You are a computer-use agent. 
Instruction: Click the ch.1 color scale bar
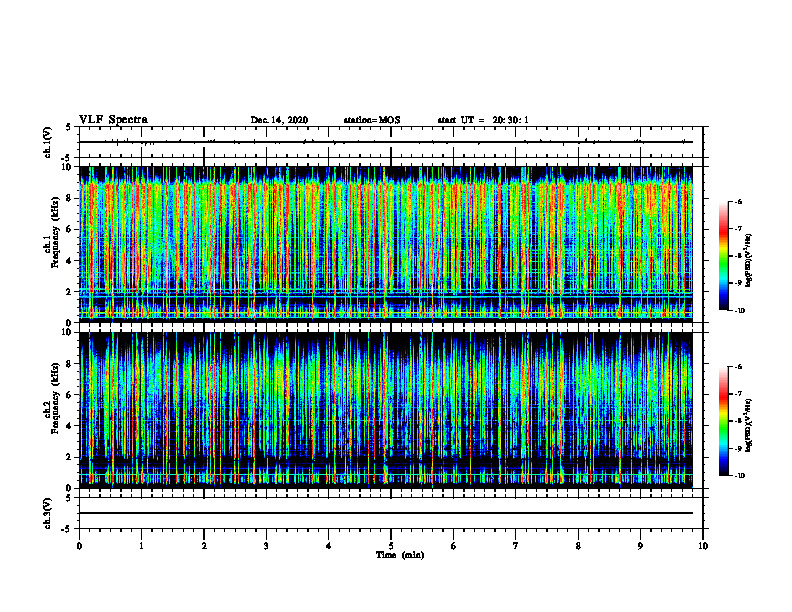click(723, 256)
